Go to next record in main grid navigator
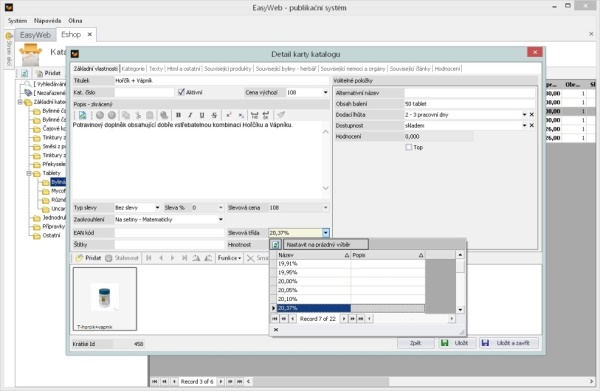600x391 pixels. [x=221, y=381]
